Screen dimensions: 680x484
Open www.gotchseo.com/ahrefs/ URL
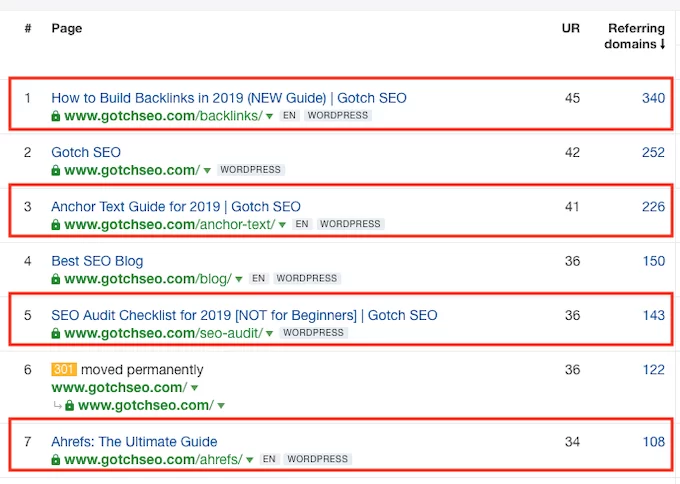pyautogui.click(x=153, y=459)
